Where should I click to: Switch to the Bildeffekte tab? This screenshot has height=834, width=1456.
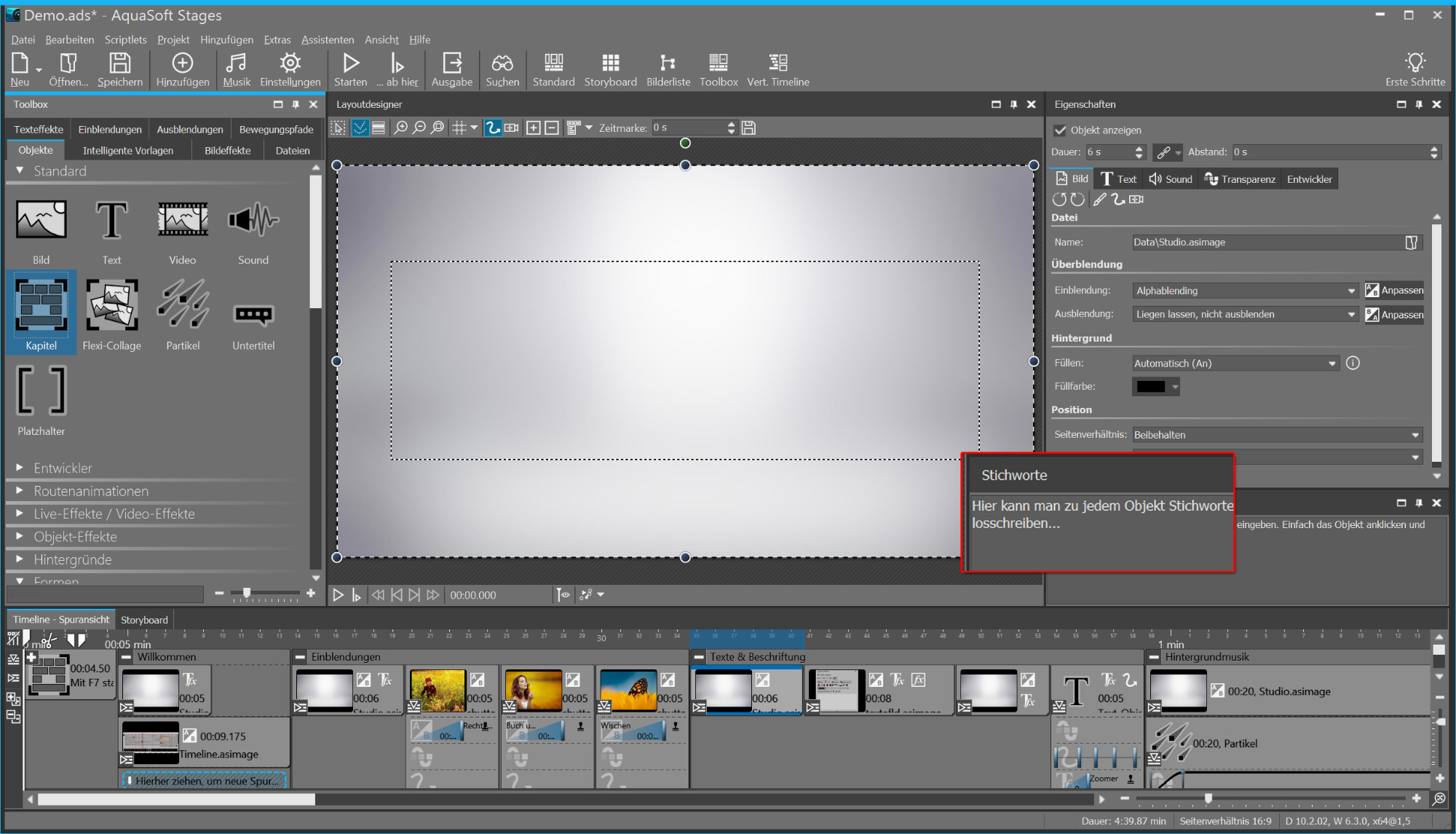[x=227, y=151]
